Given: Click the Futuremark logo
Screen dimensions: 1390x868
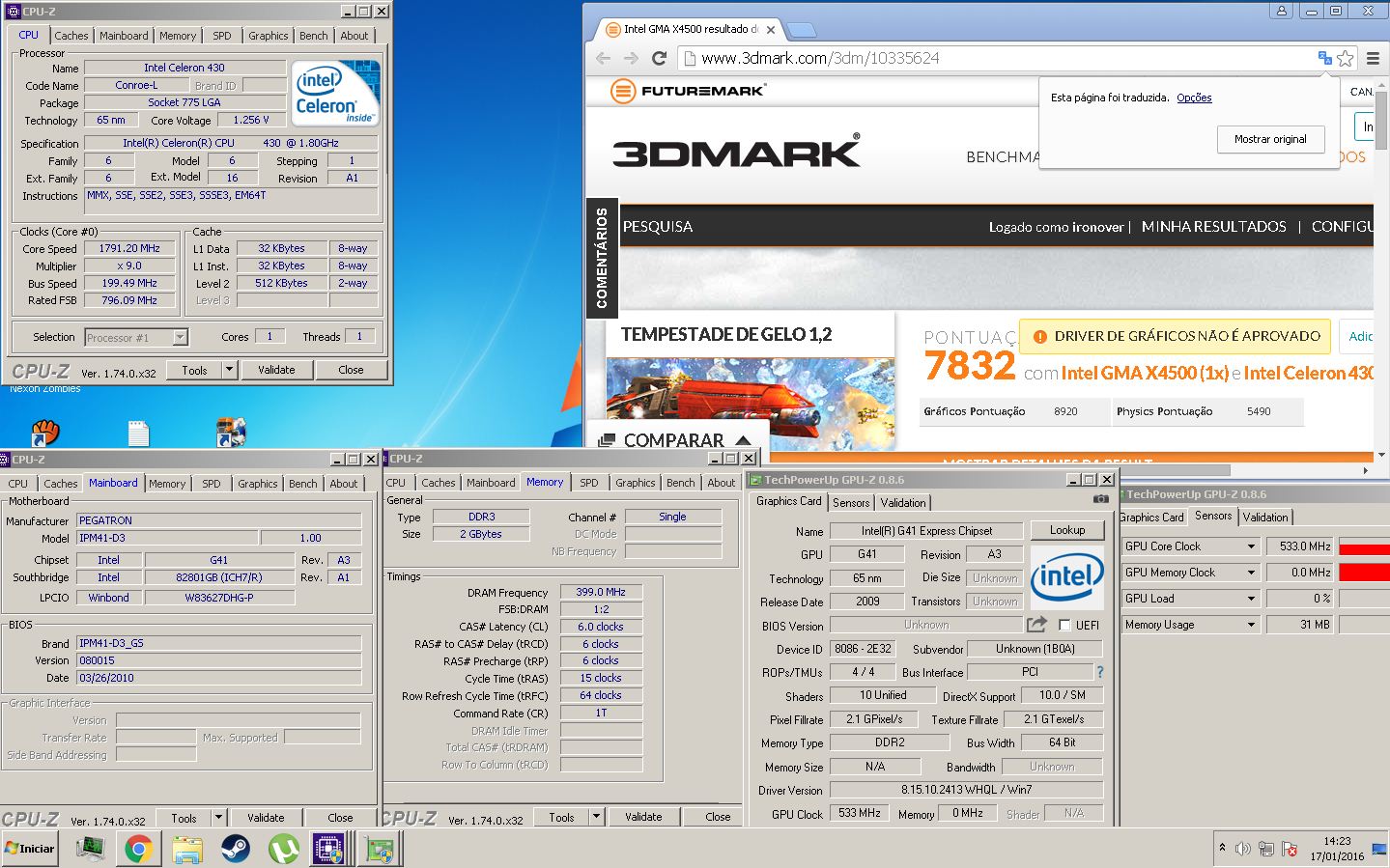Looking at the screenshot, I should [688, 91].
